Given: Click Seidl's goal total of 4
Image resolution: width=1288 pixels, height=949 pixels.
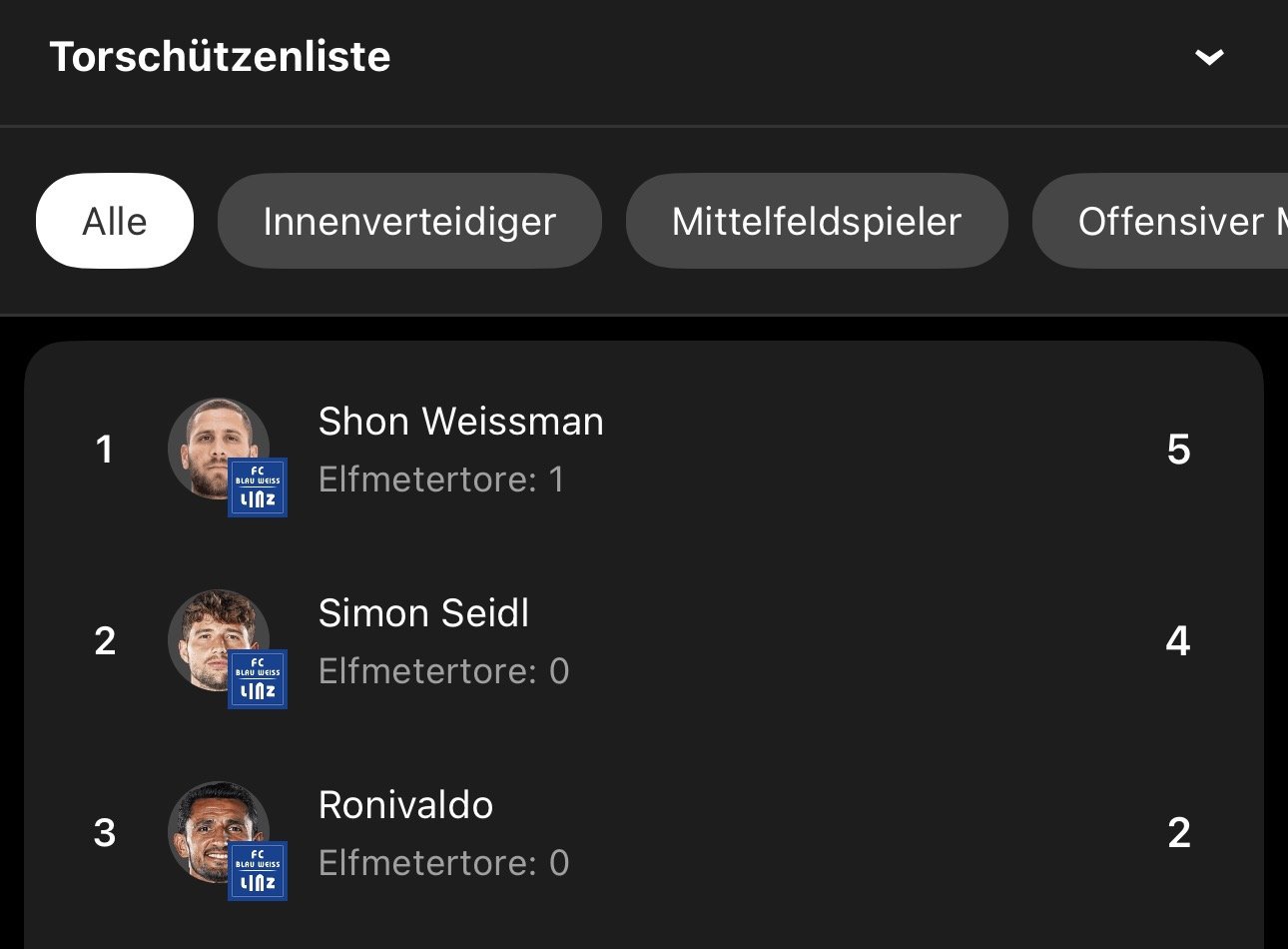Looking at the screenshot, I should (1178, 641).
